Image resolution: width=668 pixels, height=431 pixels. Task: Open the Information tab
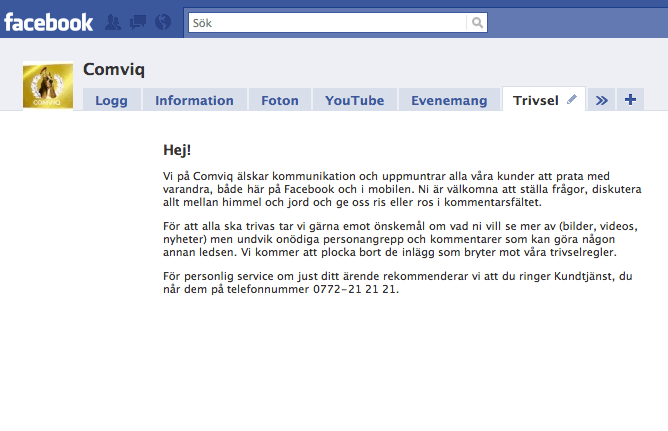194,100
